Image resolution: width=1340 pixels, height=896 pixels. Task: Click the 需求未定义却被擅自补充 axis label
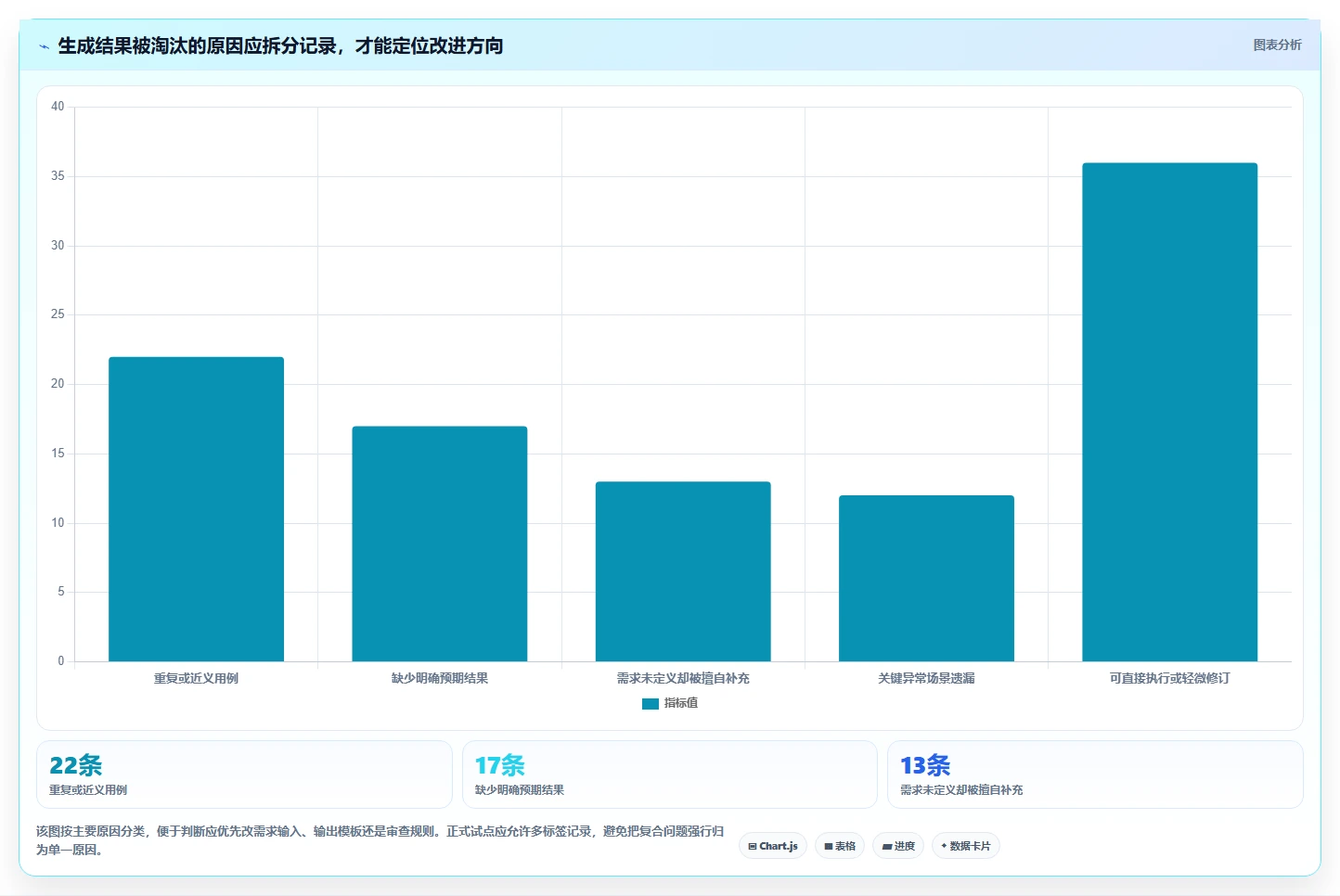click(683, 678)
